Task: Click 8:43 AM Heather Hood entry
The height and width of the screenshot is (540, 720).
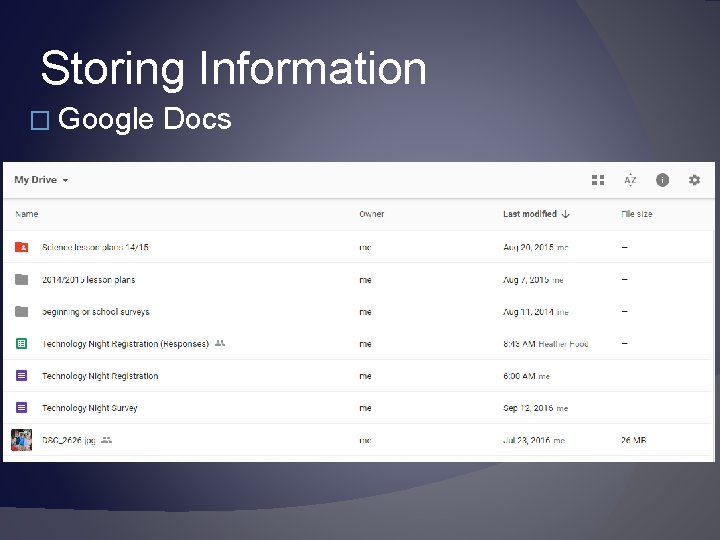Action: click(546, 344)
